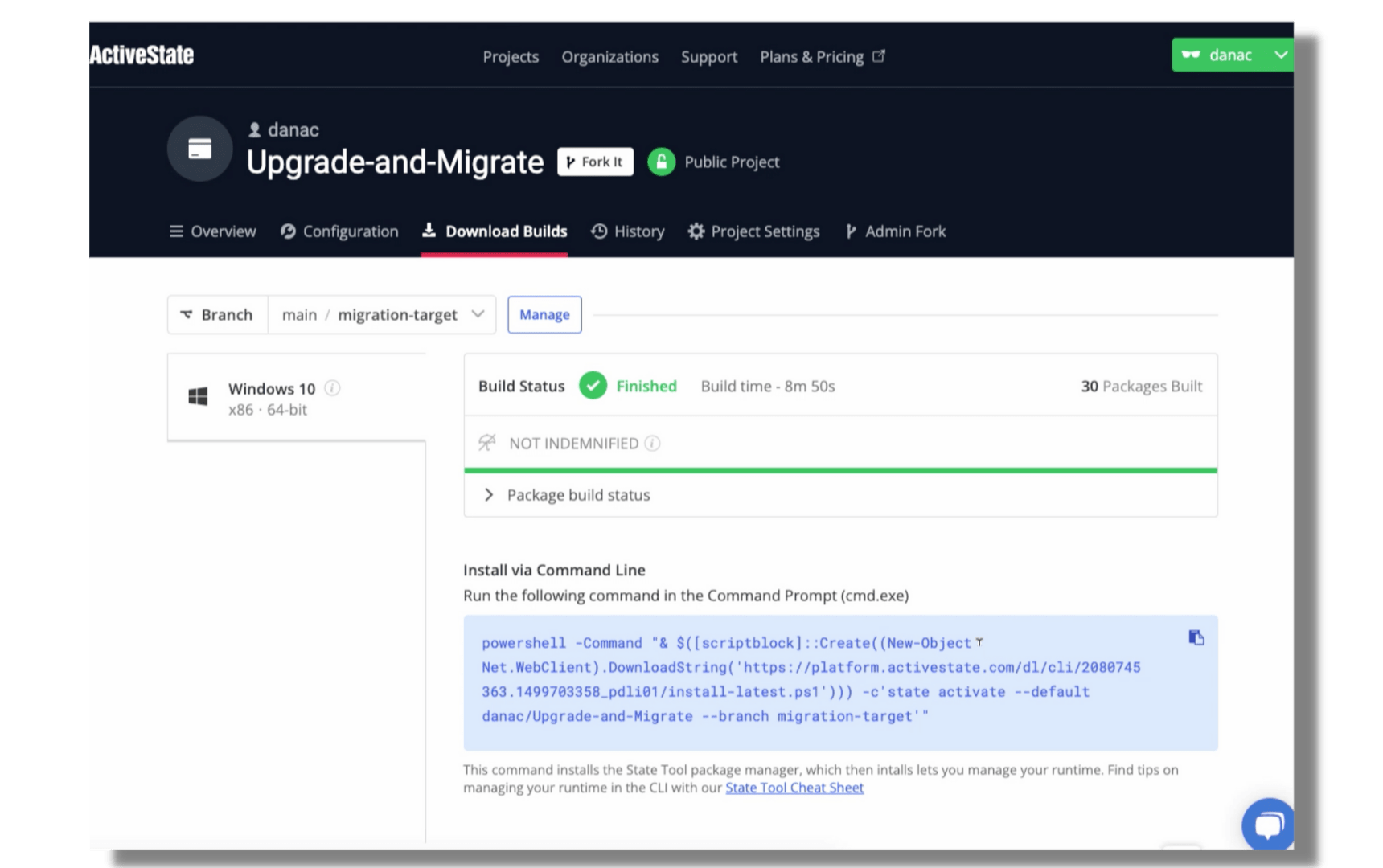Open the Admin Fork tab

pyautogui.click(x=895, y=231)
